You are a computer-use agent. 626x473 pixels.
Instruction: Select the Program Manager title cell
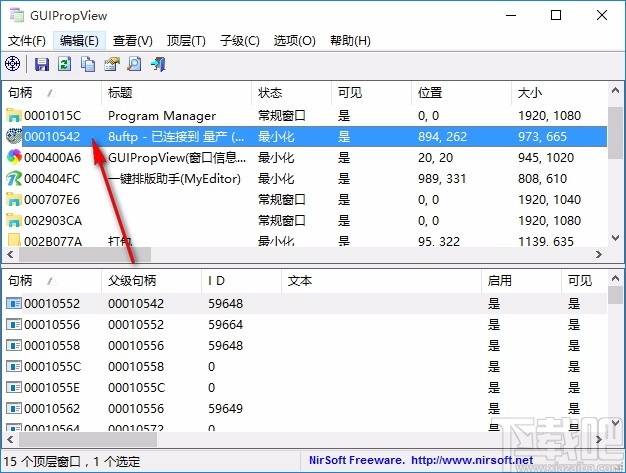tap(162, 116)
